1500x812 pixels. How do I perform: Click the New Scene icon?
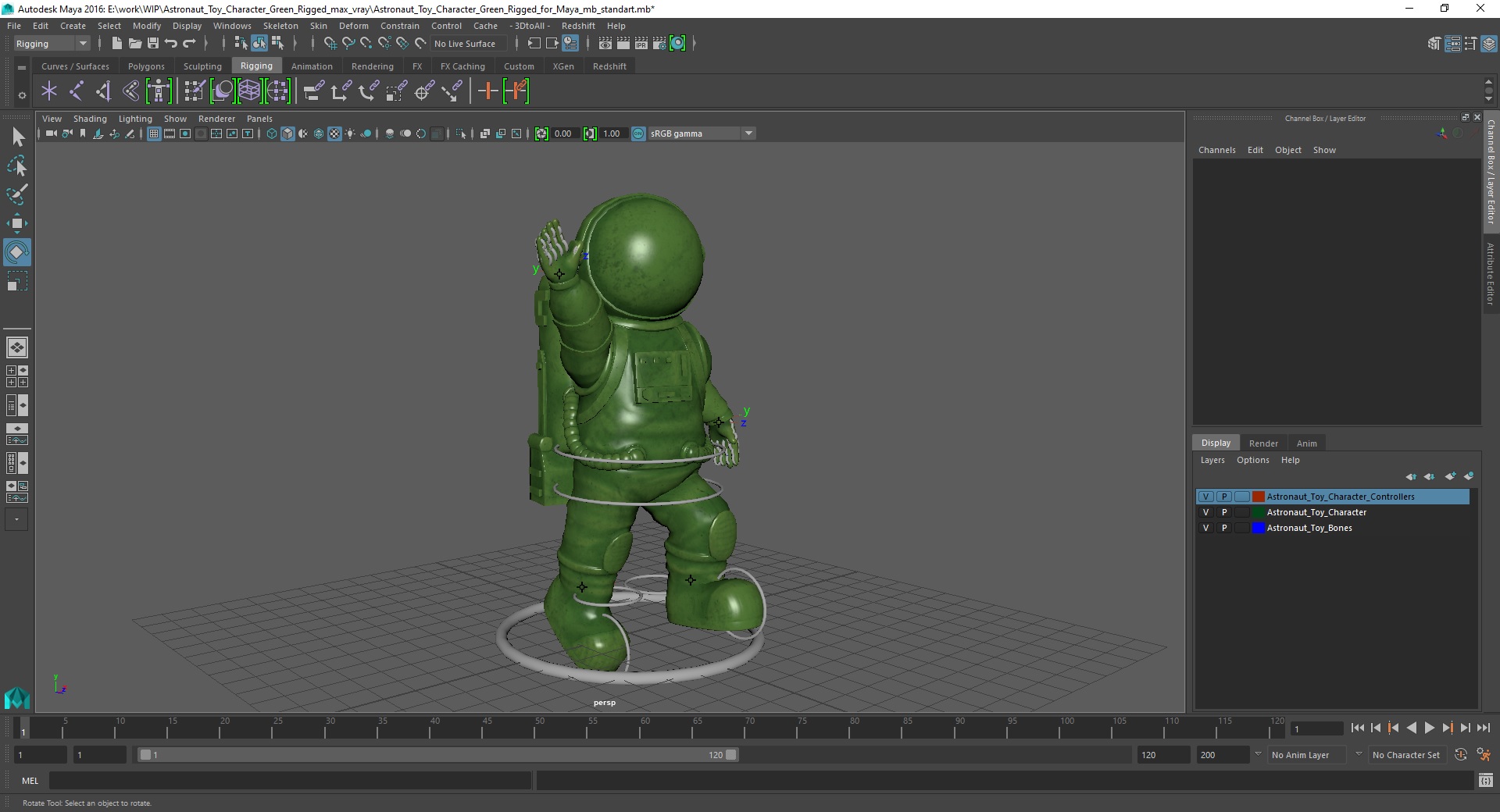click(116, 44)
